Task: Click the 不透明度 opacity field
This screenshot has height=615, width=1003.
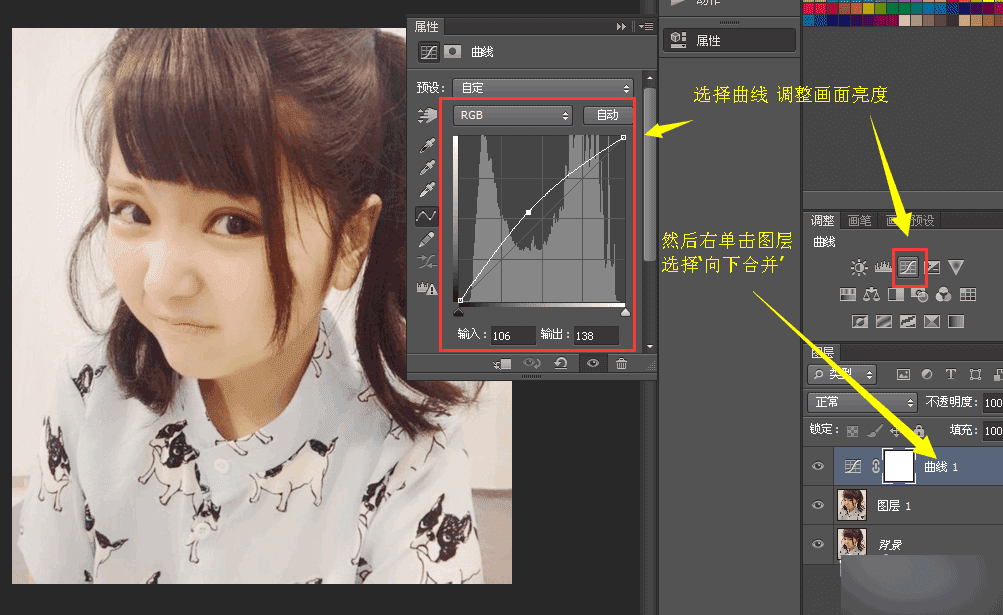Action: coord(993,403)
